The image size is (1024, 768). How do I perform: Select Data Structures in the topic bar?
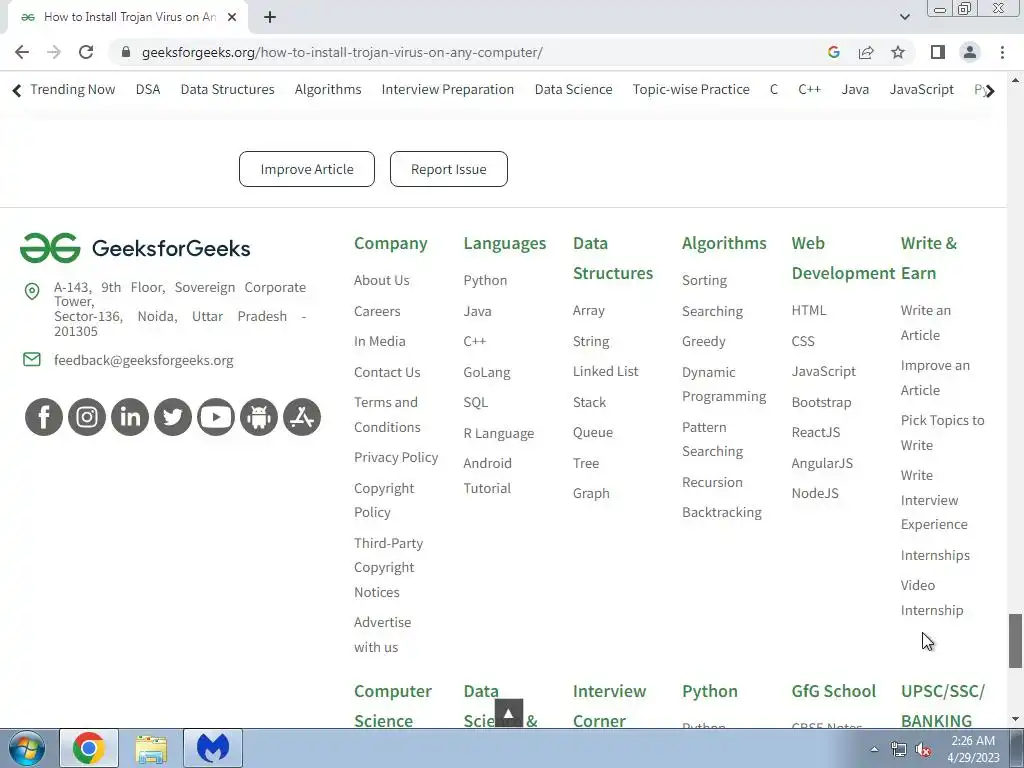pyautogui.click(x=227, y=89)
